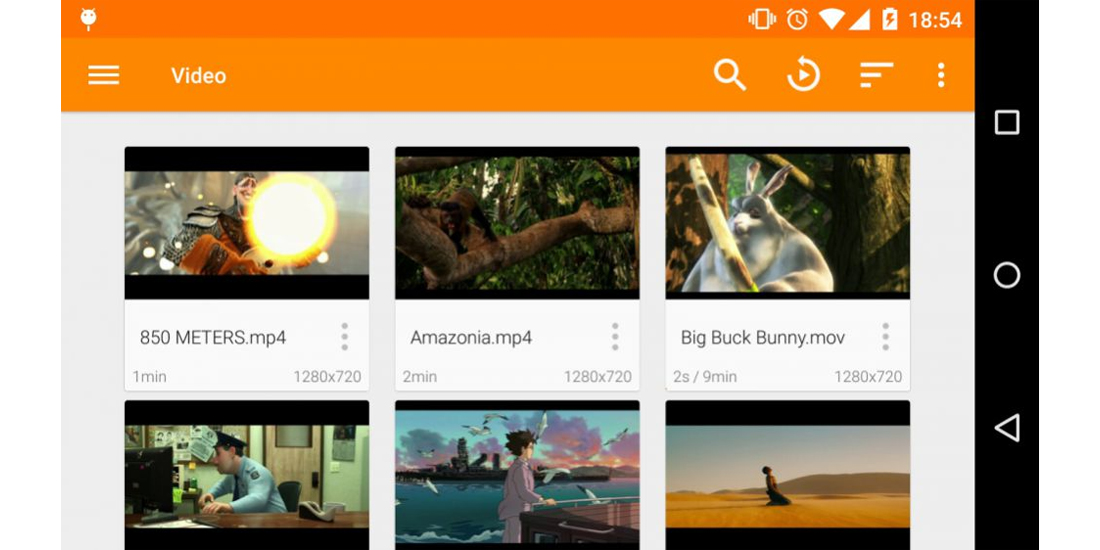Open the desert kneeling figure video thumbnail
The width and height of the screenshot is (1100, 550).
click(788, 475)
